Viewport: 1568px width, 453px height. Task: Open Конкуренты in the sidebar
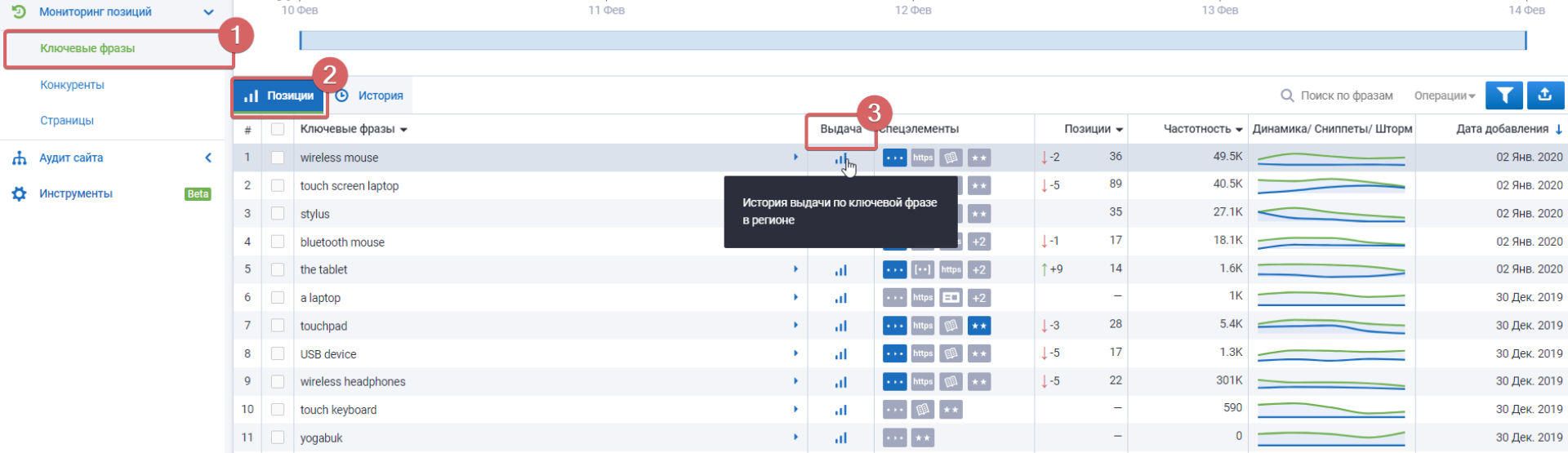[x=72, y=85]
